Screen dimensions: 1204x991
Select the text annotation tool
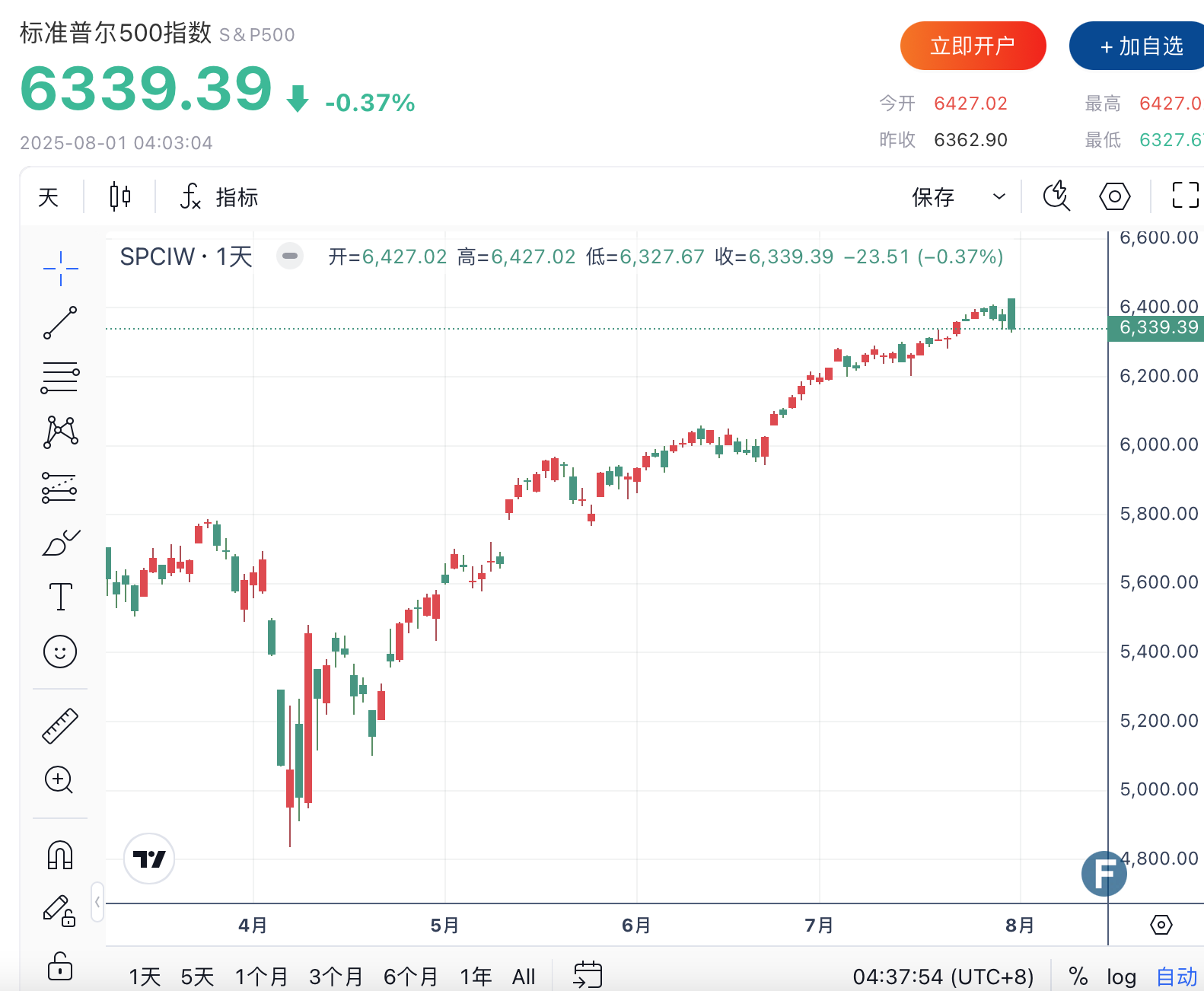pyautogui.click(x=60, y=597)
